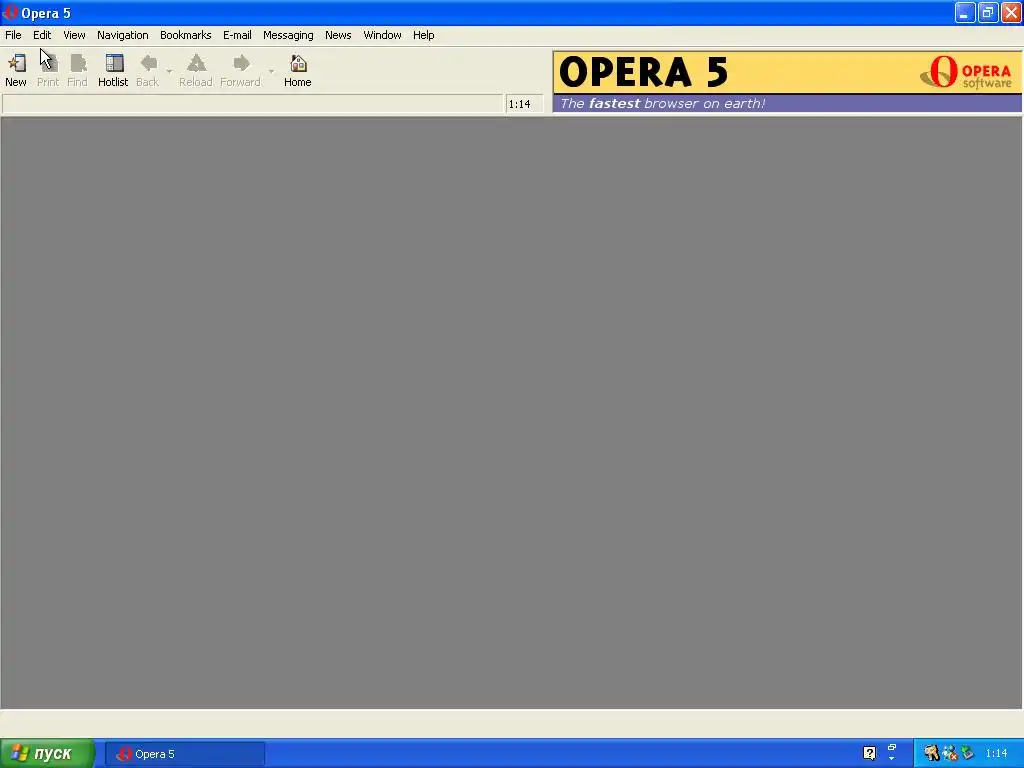Expand the Forward history dropdown arrow
Viewport: 1024px width, 768px height.
[271, 71]
